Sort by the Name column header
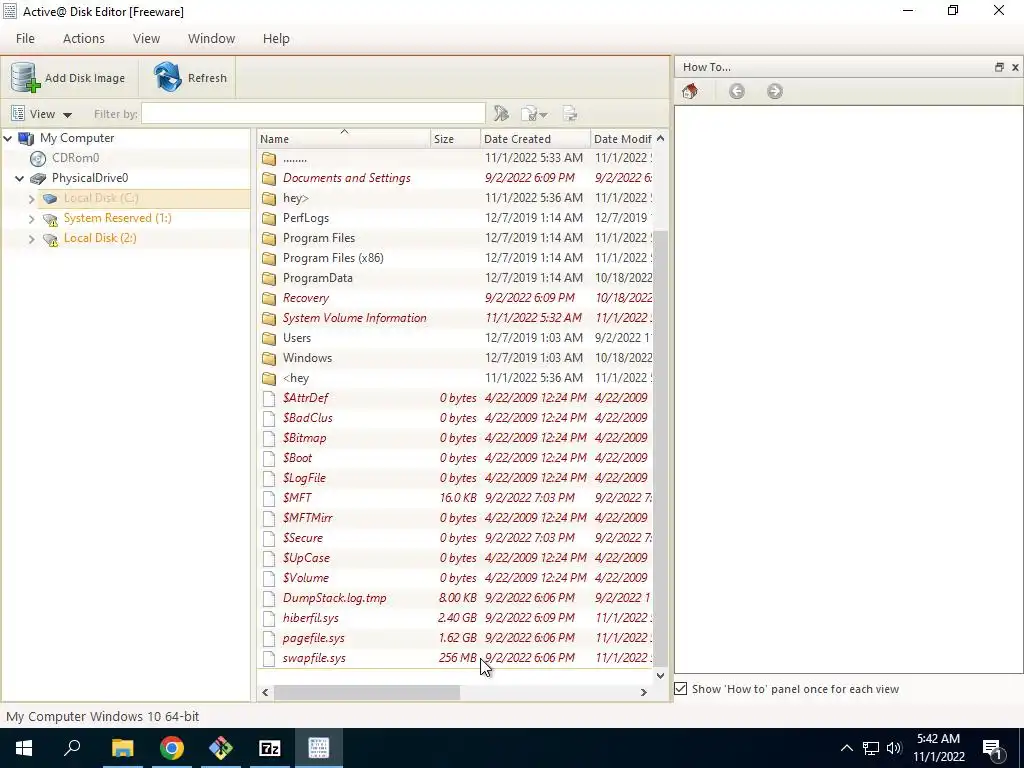 (344, 138)
